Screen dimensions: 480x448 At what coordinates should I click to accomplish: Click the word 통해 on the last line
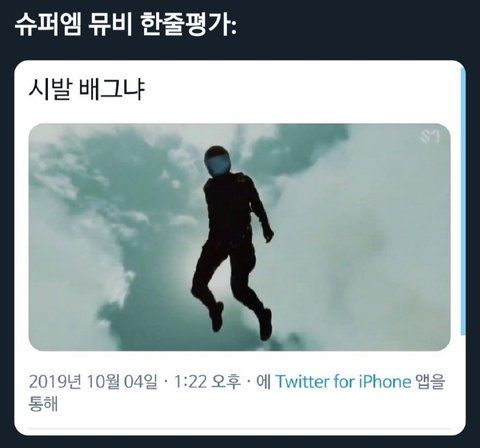[43, 404]
